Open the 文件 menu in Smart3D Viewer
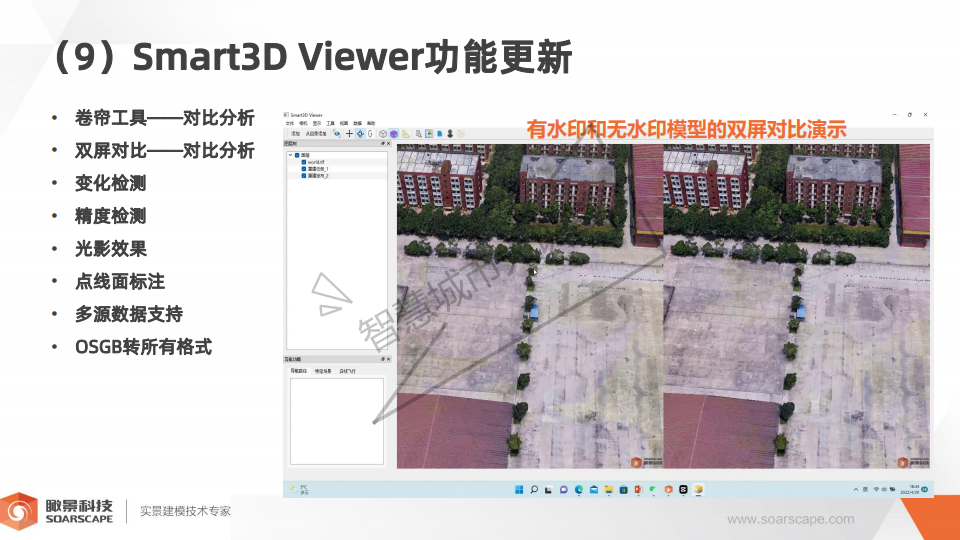This screenshot has width=960, height=540. tap(290, 123)
